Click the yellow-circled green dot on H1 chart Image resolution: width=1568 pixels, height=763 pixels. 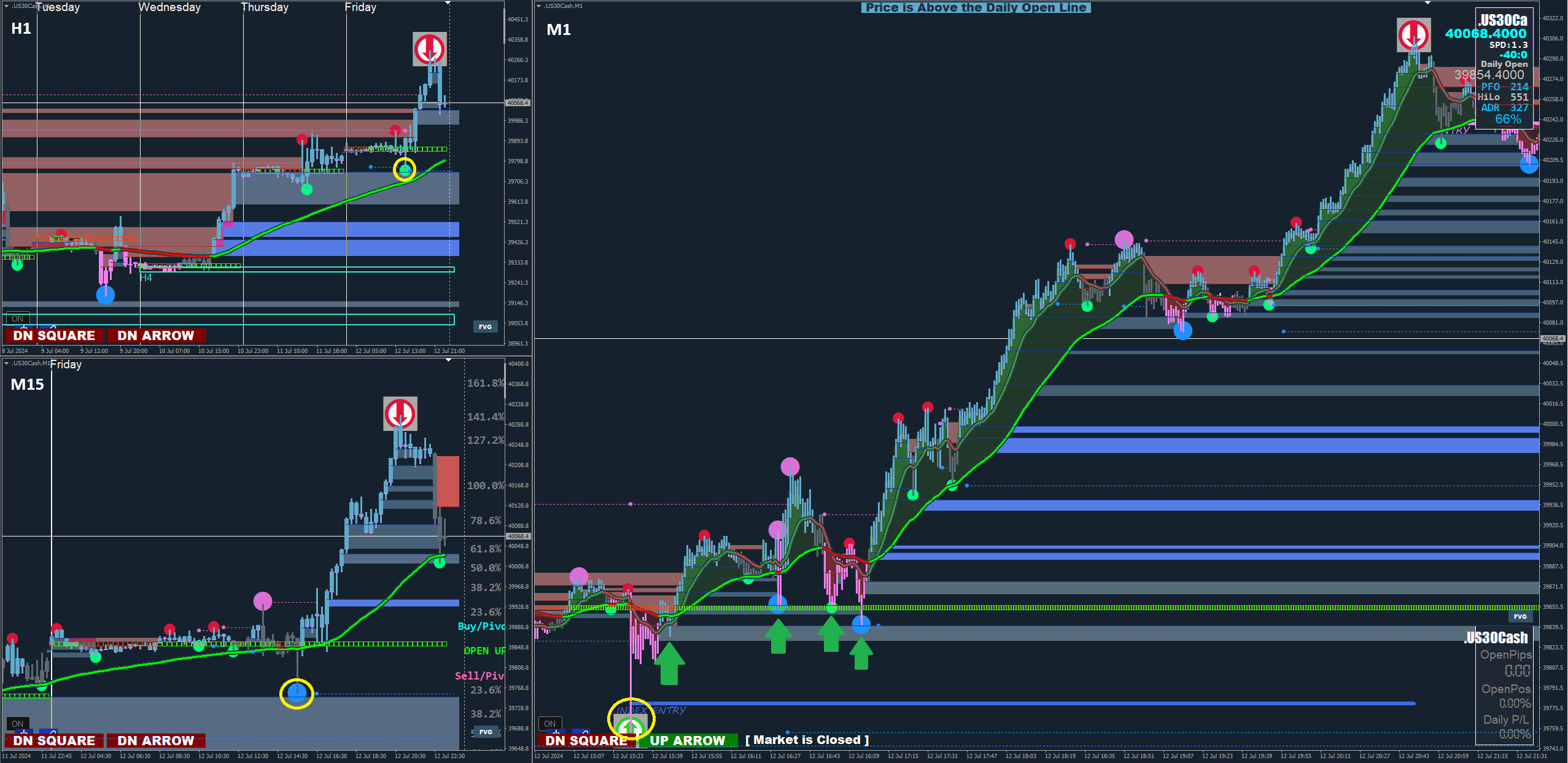405,169
